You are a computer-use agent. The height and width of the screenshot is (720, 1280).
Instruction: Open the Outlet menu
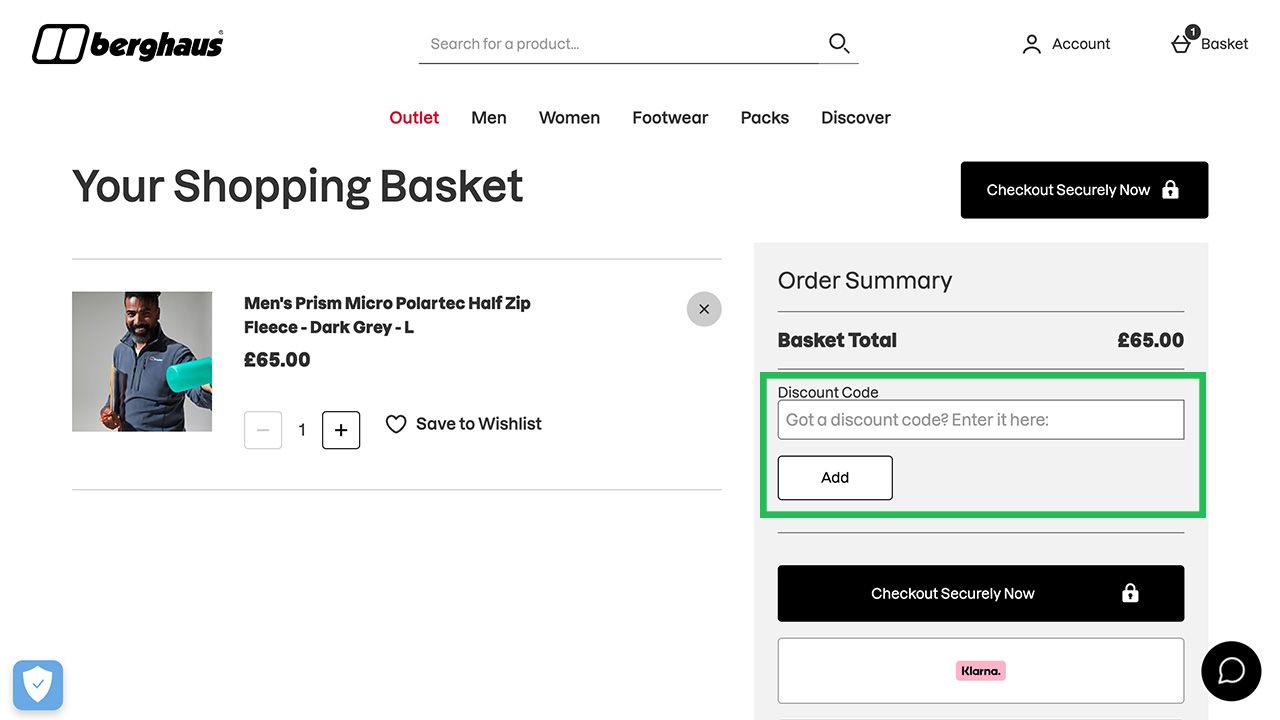[x=414, y=117]
